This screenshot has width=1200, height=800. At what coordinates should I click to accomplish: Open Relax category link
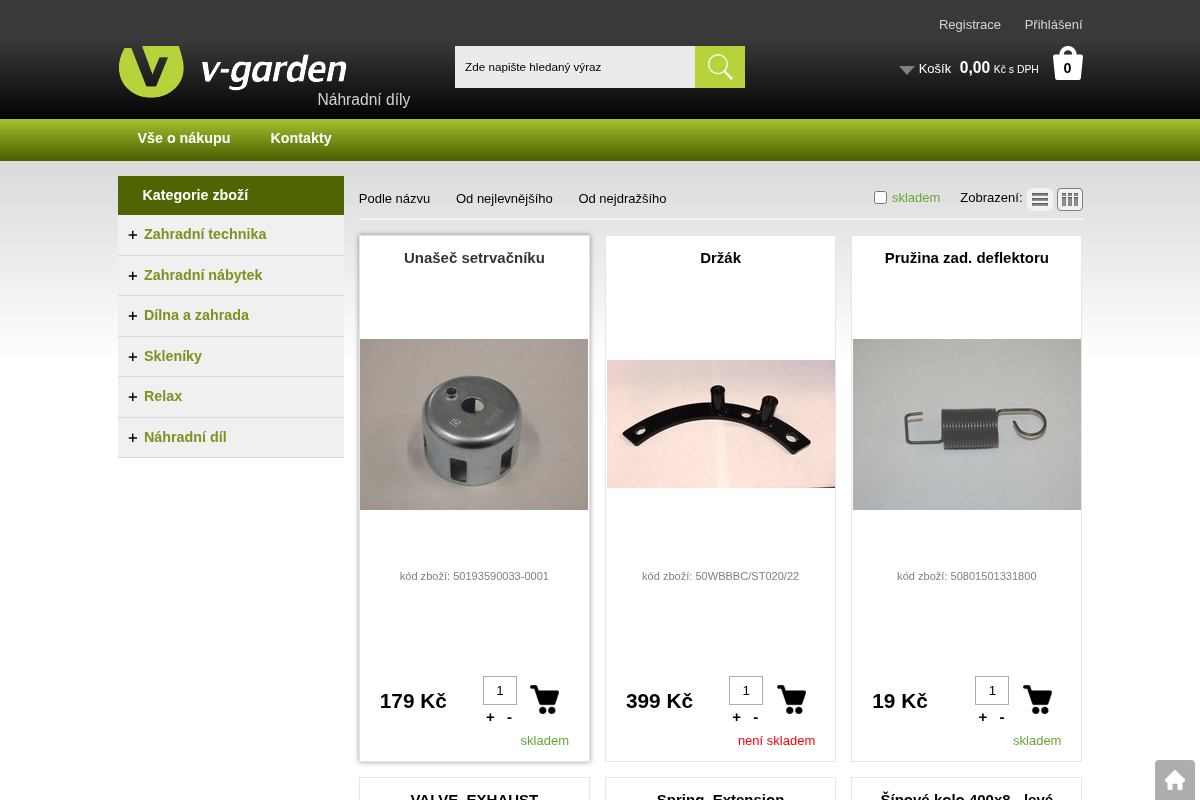(x=163, y=396)
